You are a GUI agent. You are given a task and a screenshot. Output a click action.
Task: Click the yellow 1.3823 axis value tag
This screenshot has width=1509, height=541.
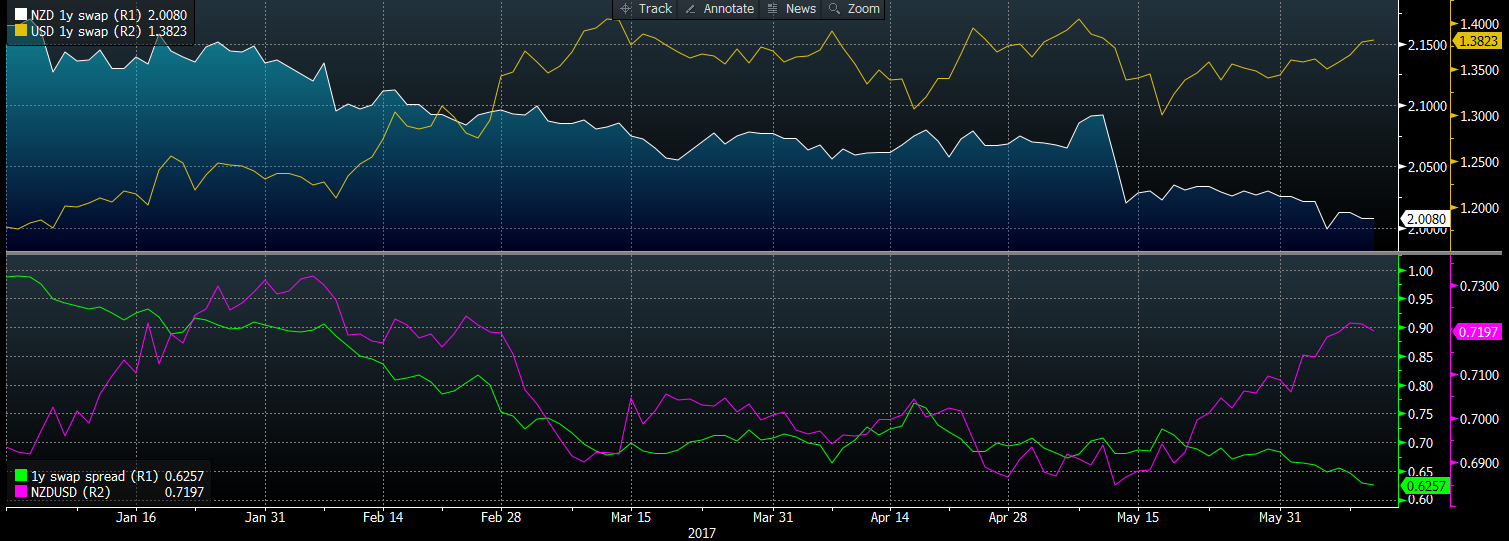[1477, 41]
